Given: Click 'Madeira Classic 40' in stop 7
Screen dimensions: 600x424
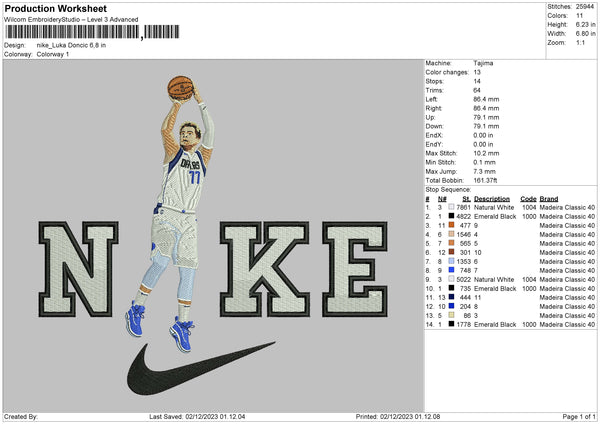Looking at the screenshot, I should point(567,261).
